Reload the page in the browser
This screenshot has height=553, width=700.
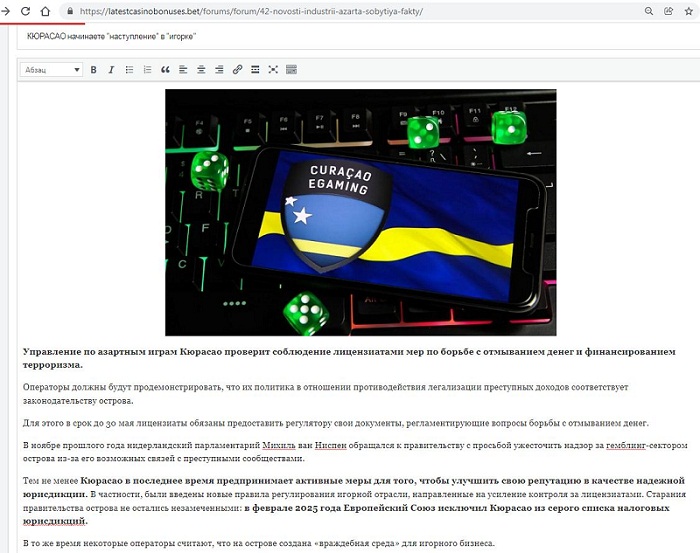[x=25, y=11]
